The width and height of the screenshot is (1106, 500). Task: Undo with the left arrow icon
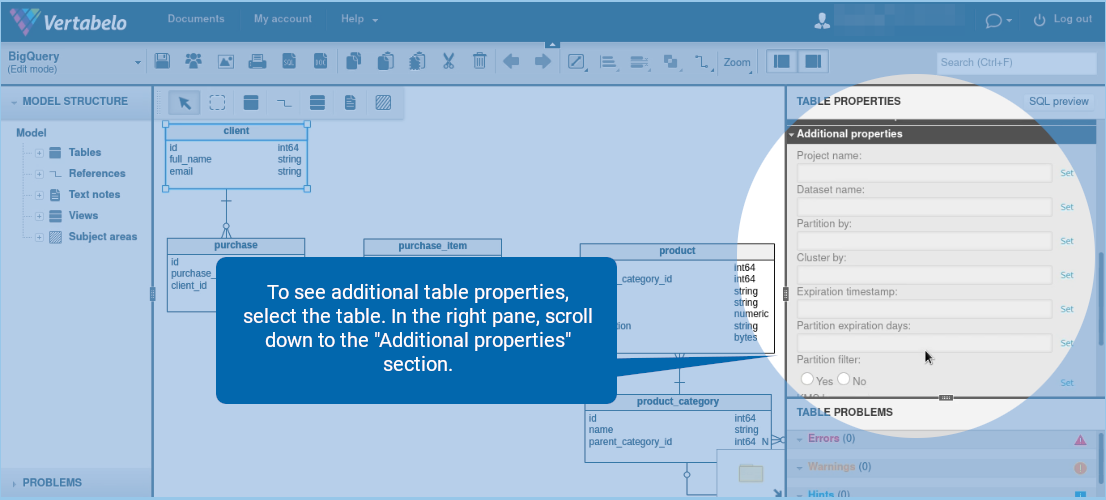tap(511, 61)
